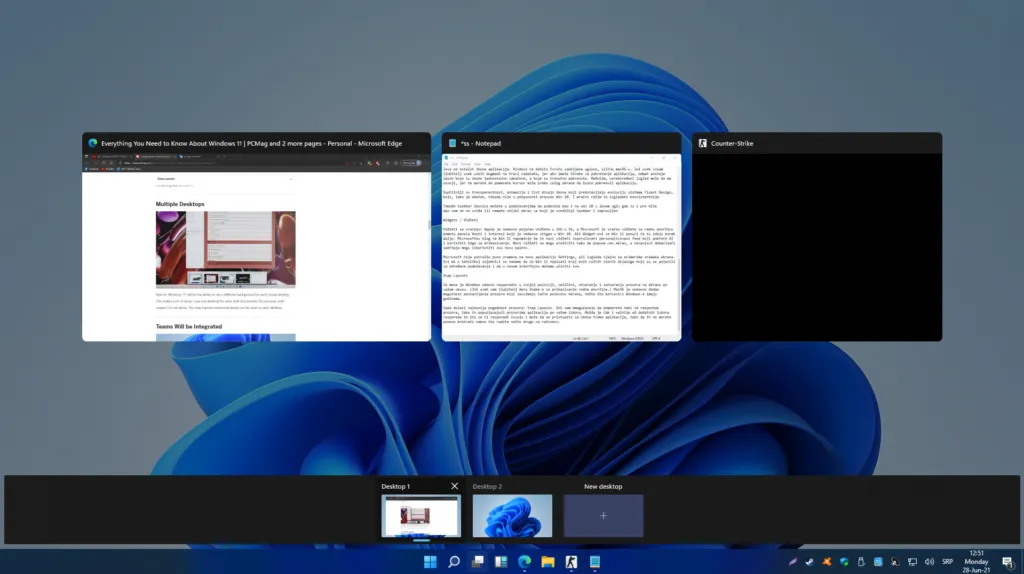Image resolution: width=1024 pixels, height=574 pixels.
Task: Click Counter-Strike icon in window title
Action: (x=703, y=143)
